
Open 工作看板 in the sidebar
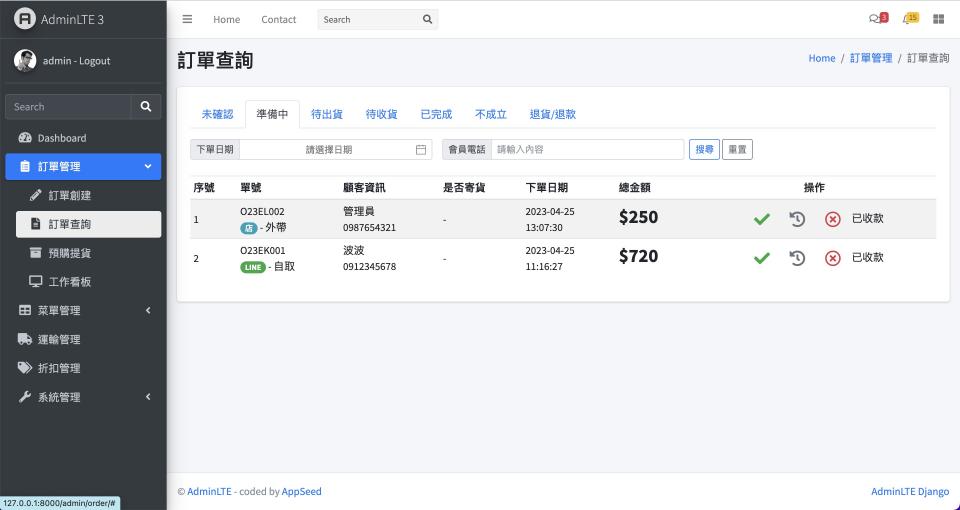[x=70, y=282]
